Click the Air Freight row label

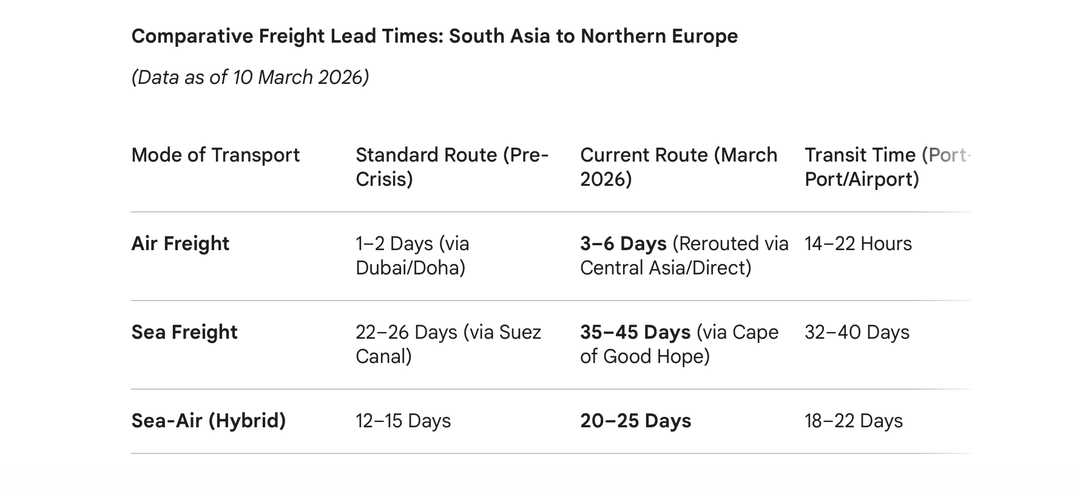click(x=180, y=244)
